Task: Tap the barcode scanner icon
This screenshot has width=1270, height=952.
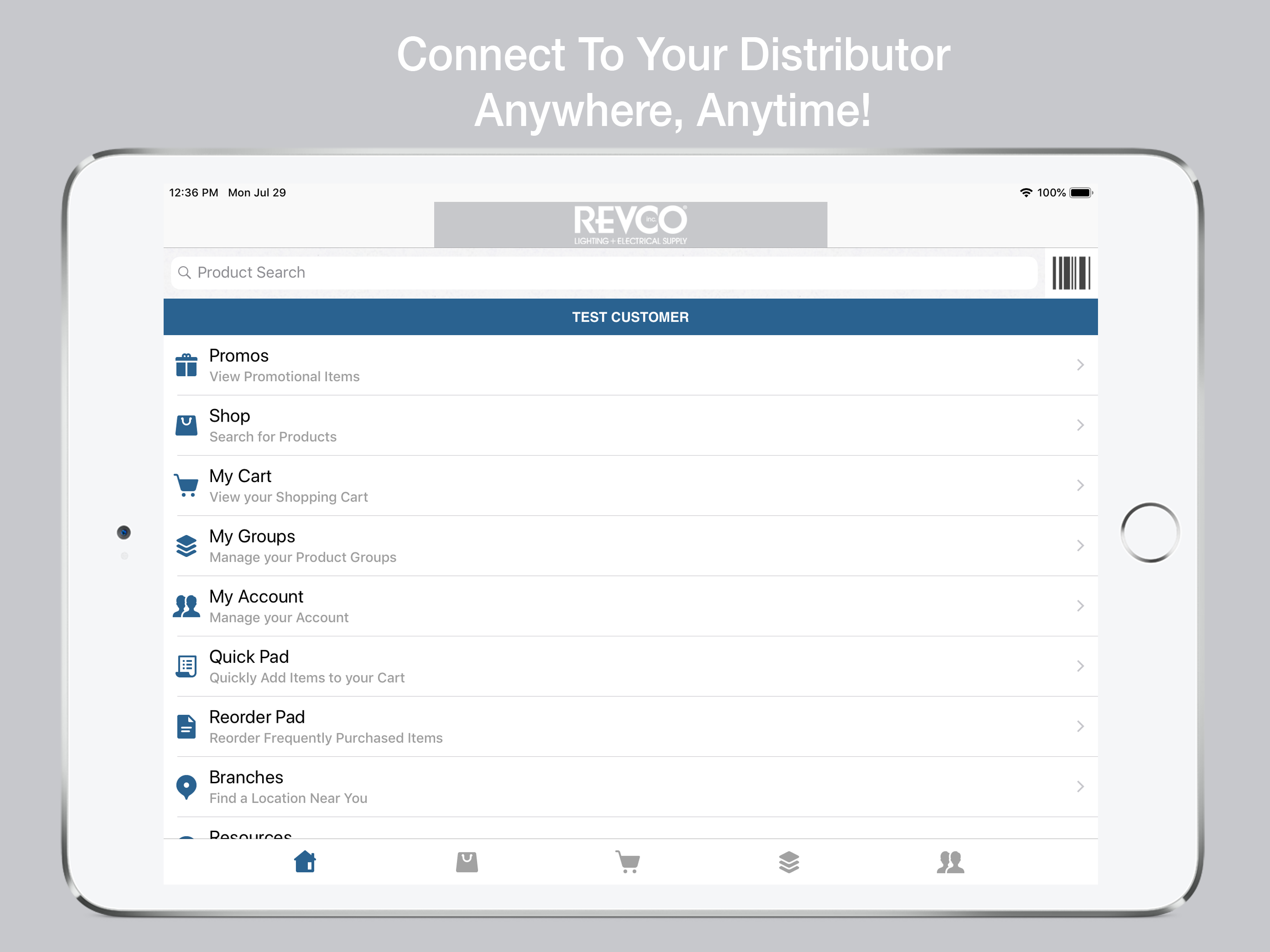Action: point(1071,273)
